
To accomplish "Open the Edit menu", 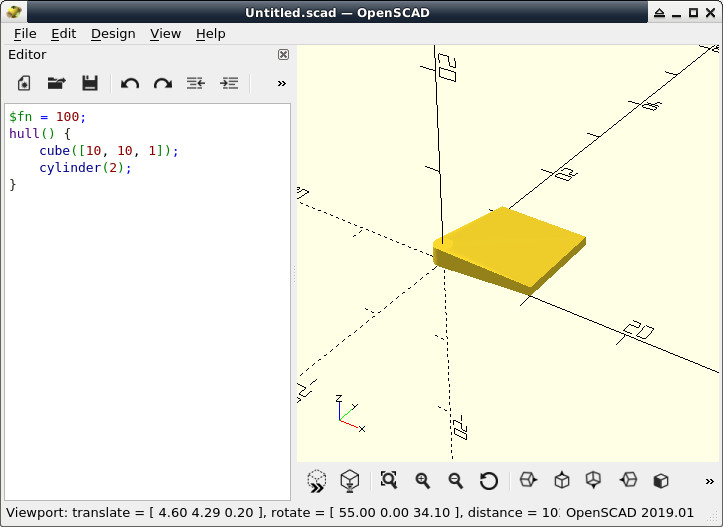I will coord(64,34).
